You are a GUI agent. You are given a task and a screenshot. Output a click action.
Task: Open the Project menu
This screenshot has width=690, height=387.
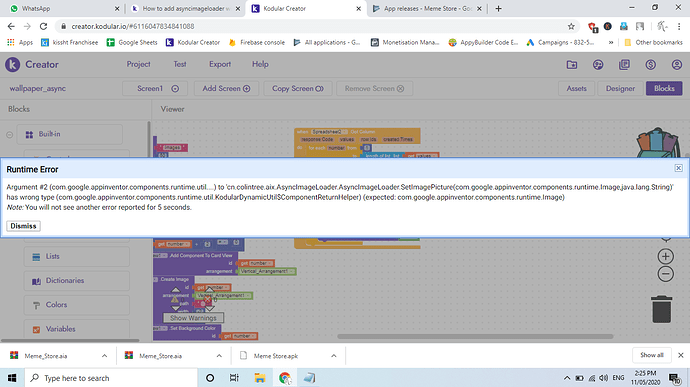(139, 64)
